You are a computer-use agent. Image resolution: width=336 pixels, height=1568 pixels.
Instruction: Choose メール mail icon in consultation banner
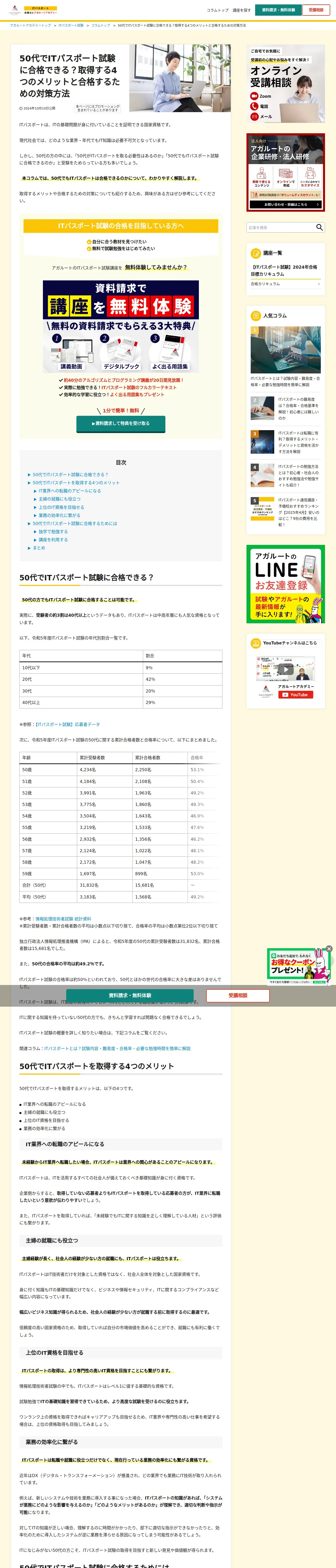(x=254, y=116)
